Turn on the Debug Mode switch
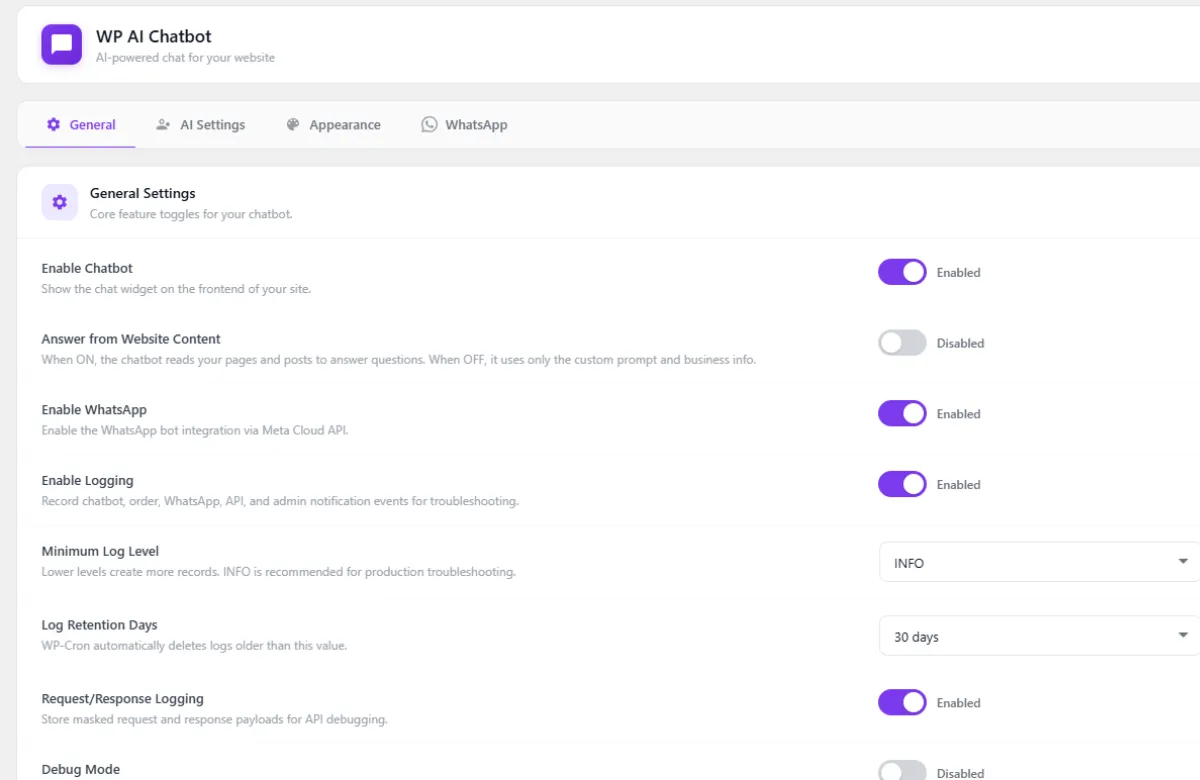The image size is (1200, 780). (x=902, y=771)
